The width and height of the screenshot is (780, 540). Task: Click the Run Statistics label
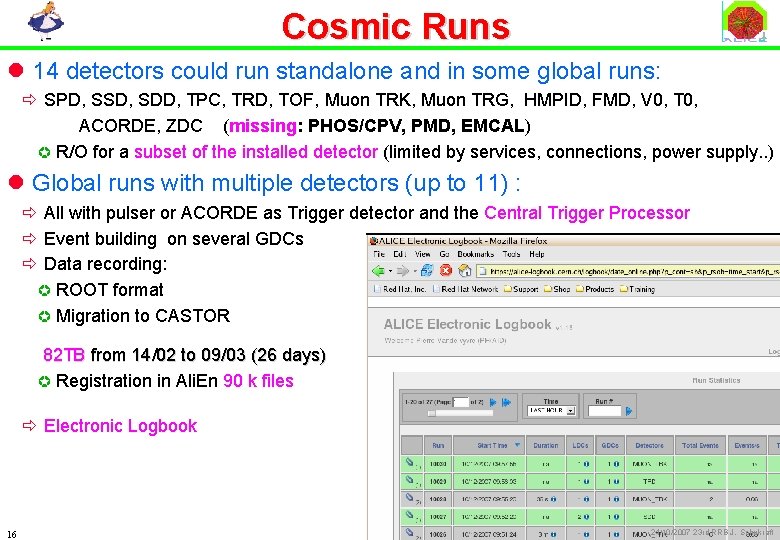point(716,380)
